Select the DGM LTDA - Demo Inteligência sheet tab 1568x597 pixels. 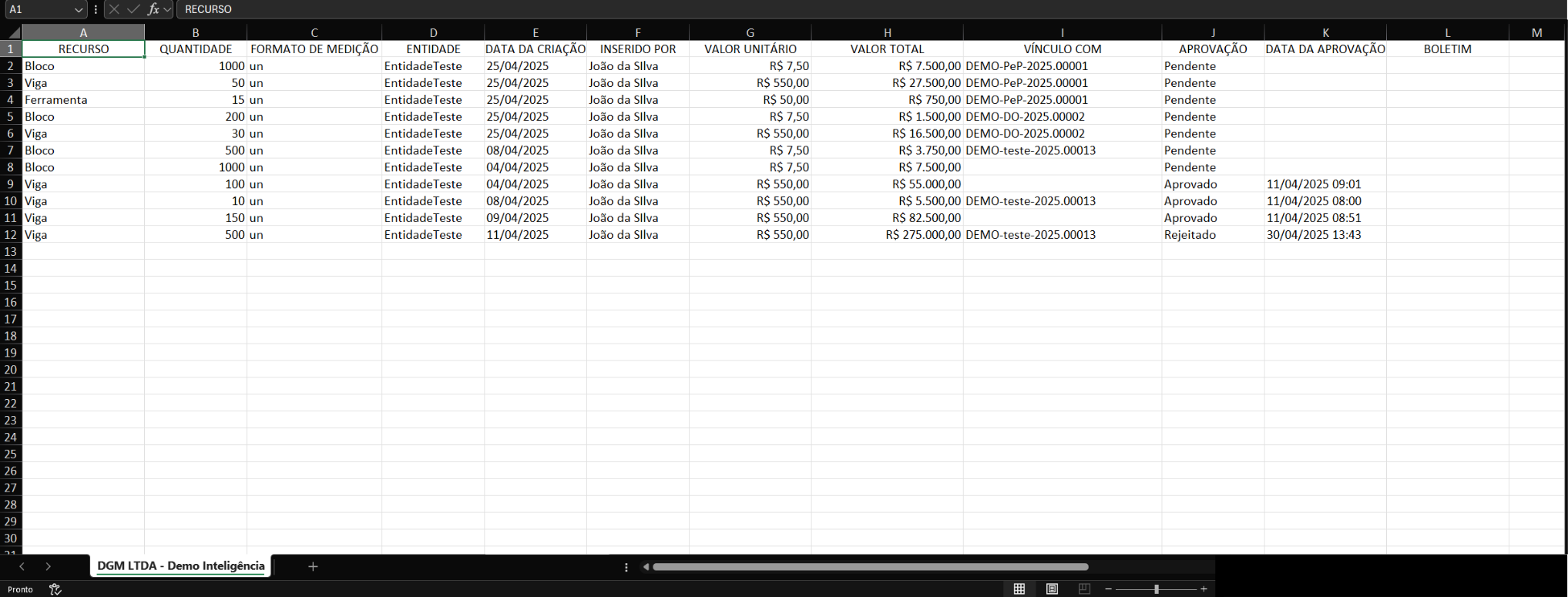[181, 566]
